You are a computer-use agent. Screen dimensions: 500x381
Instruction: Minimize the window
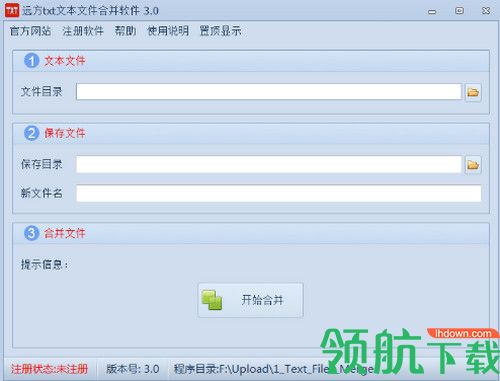point(432,11)
